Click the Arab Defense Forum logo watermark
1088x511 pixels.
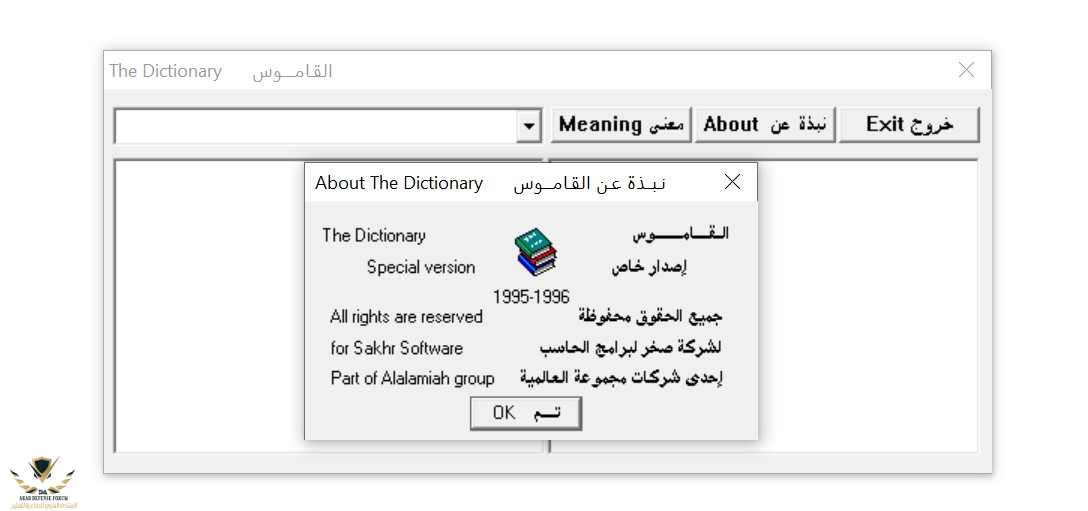[43, 481]
